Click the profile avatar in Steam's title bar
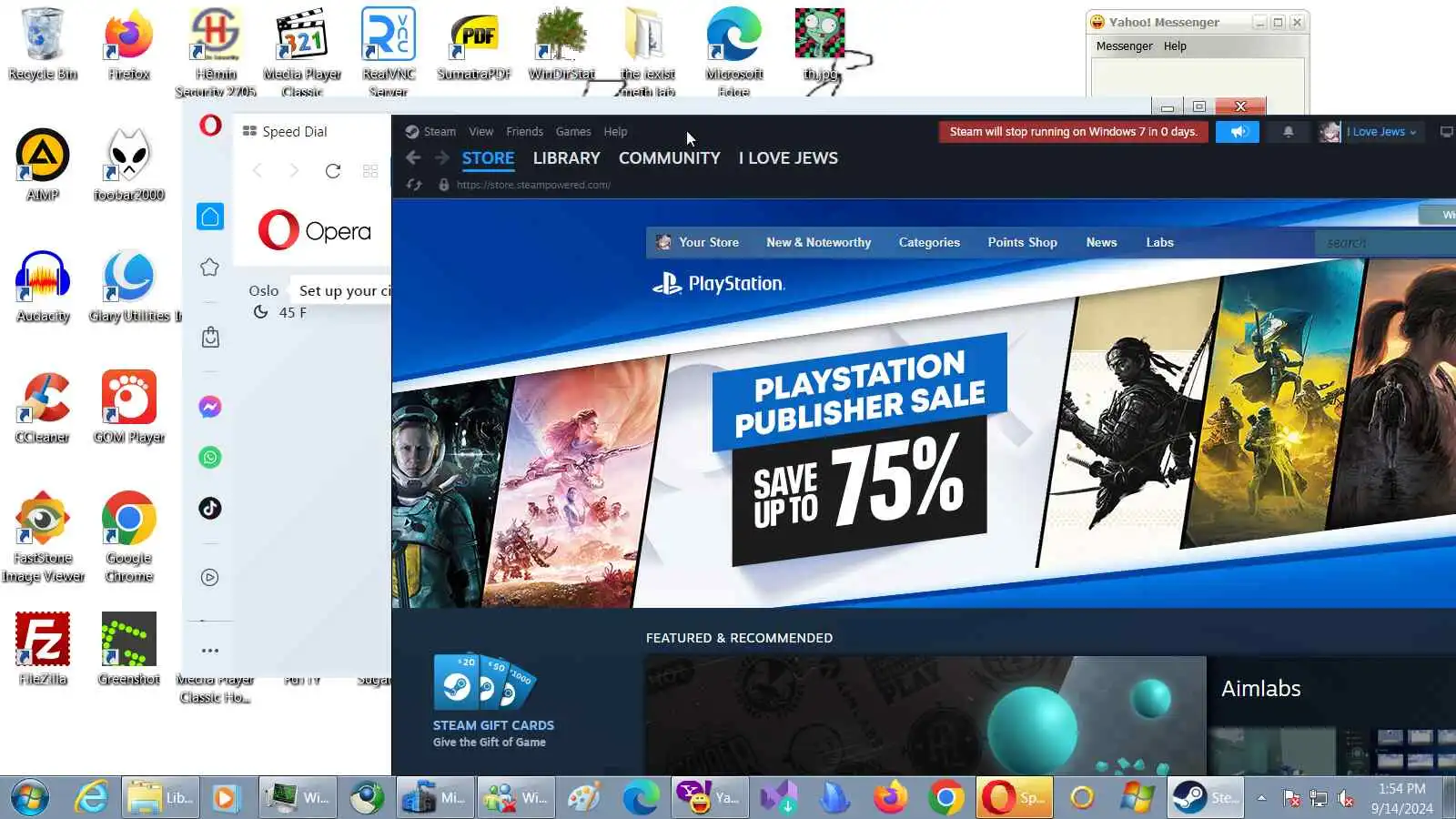This screenshot has height=819, width=1456. pos(1330,132)
